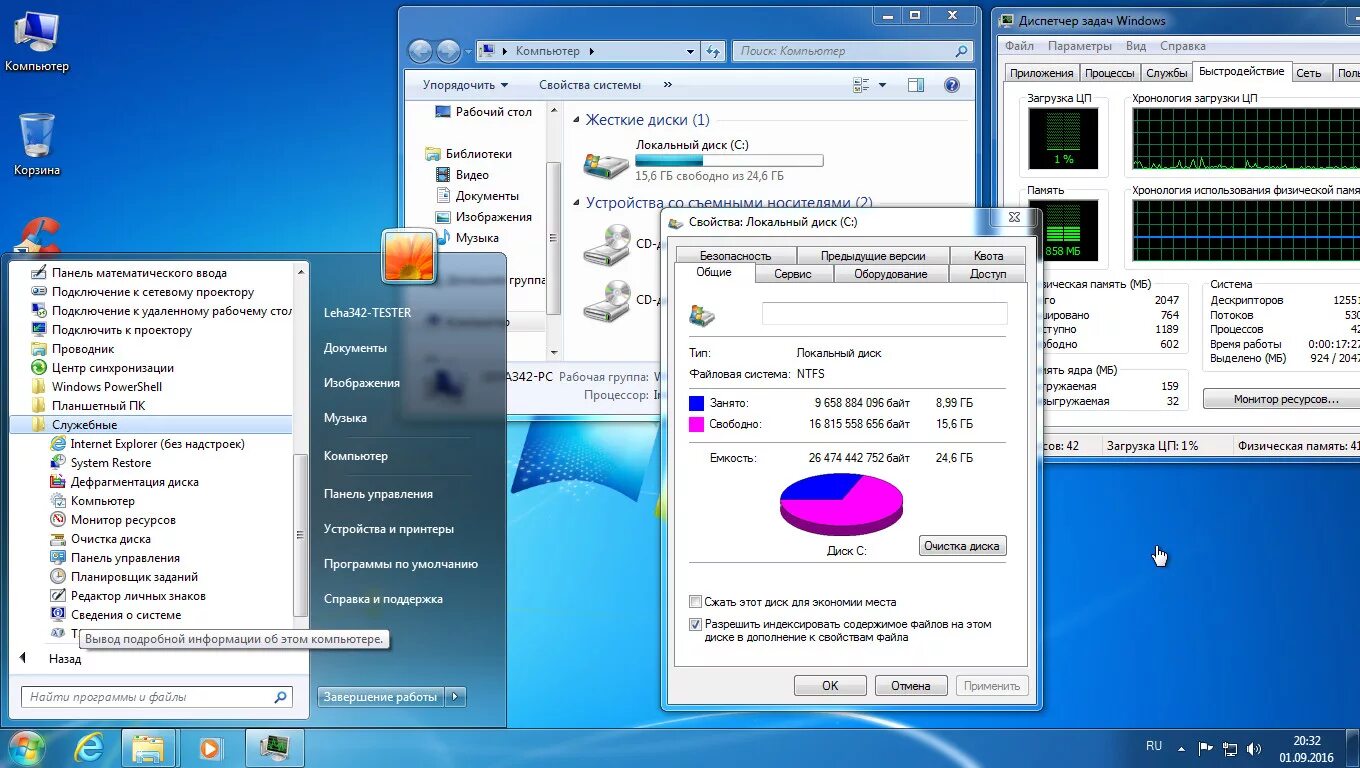Click the RU language indicator in taskbar

[1154, 746]
